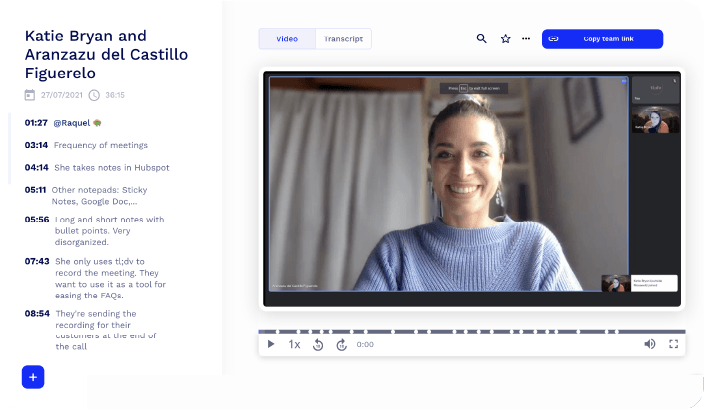704x410 pixels.
Task: Open the three-dot more options menu
Action: 526,39
